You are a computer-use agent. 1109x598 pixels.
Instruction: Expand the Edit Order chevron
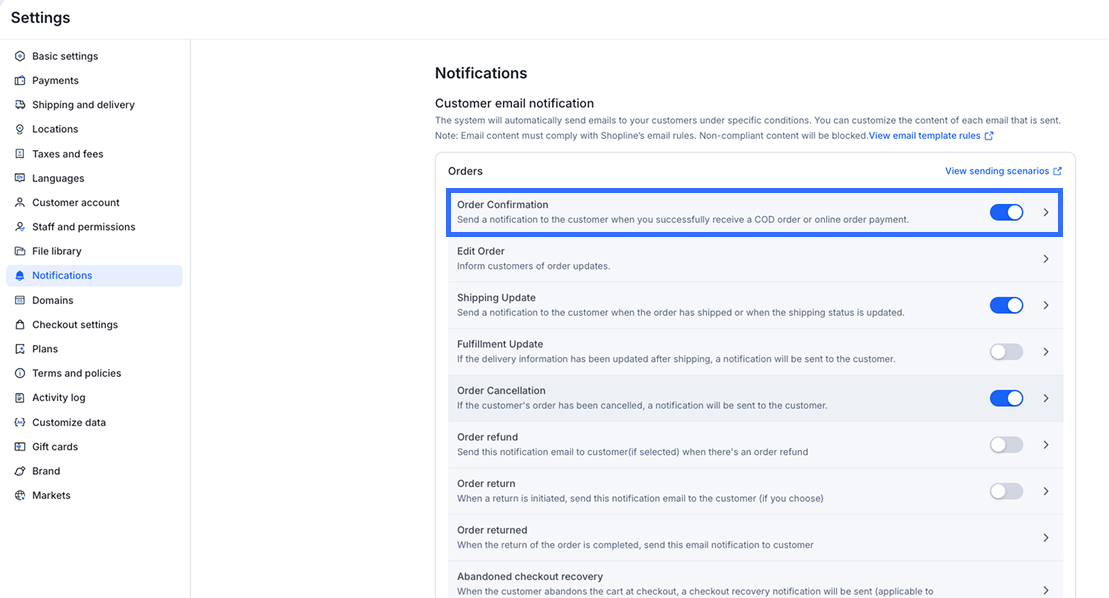[x=1046, y=259]
